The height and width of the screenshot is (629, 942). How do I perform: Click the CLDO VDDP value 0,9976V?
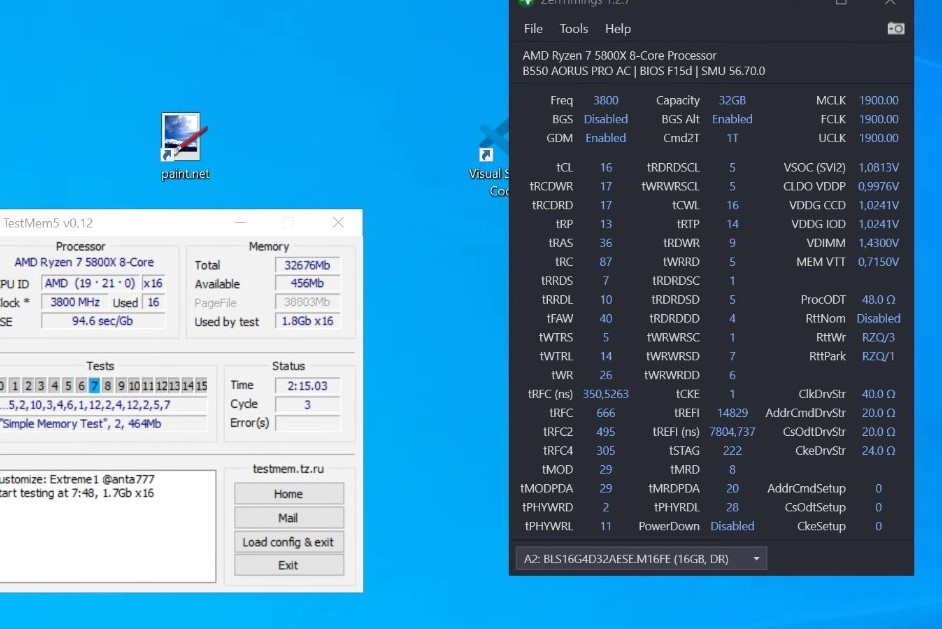(878, 186)
